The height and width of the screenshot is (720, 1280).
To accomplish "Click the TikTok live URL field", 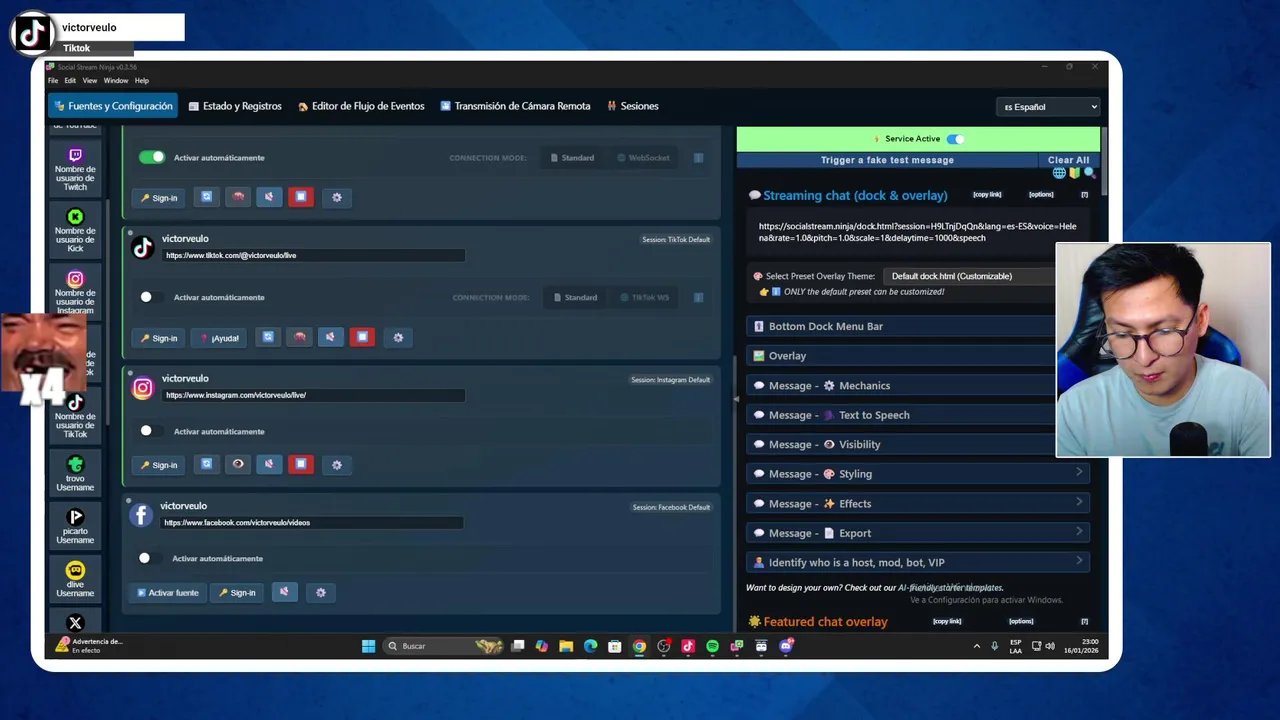I will [x=313, y=256].
